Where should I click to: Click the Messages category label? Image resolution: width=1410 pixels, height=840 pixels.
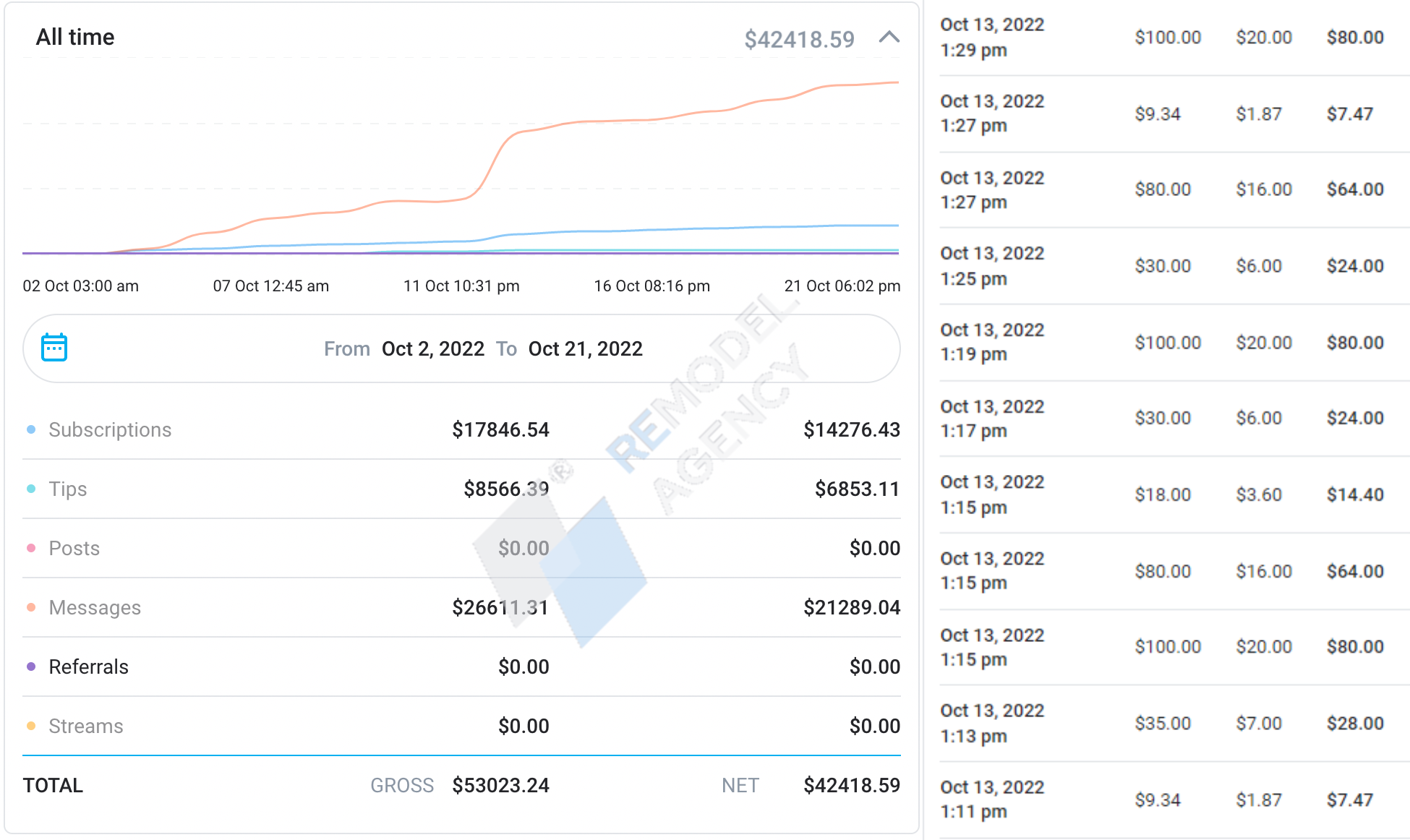coord(95,608)
